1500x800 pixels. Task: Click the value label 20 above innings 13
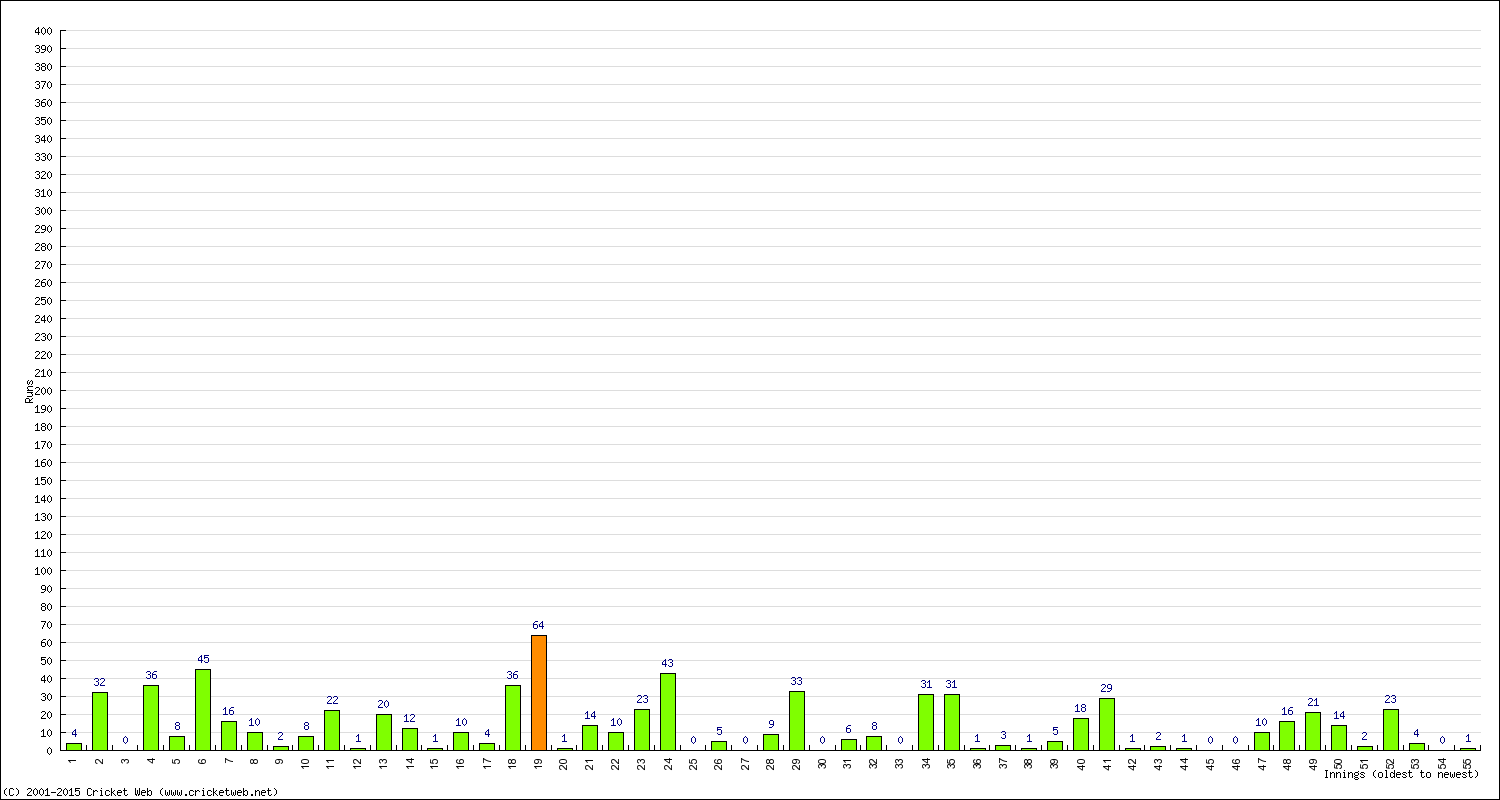384,704
